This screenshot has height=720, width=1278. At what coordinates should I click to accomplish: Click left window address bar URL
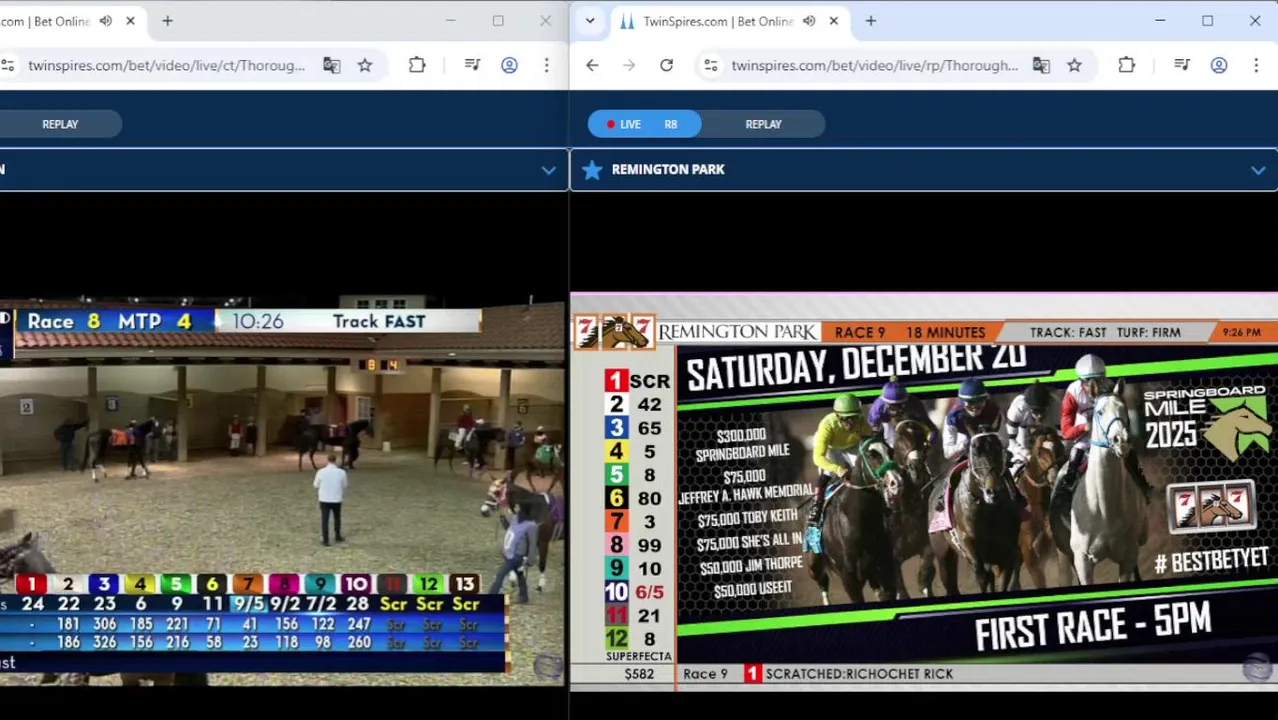point(167,65)
